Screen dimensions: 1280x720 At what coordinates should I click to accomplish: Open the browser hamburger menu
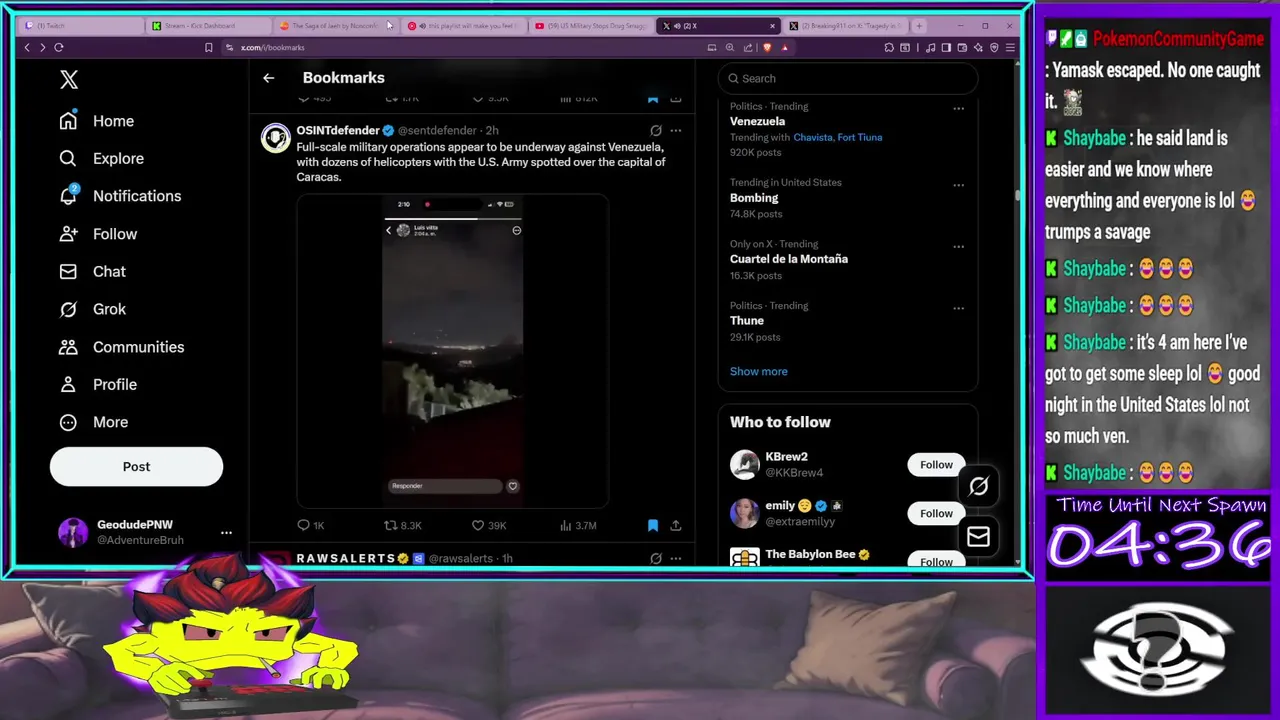coord(1010,47)
